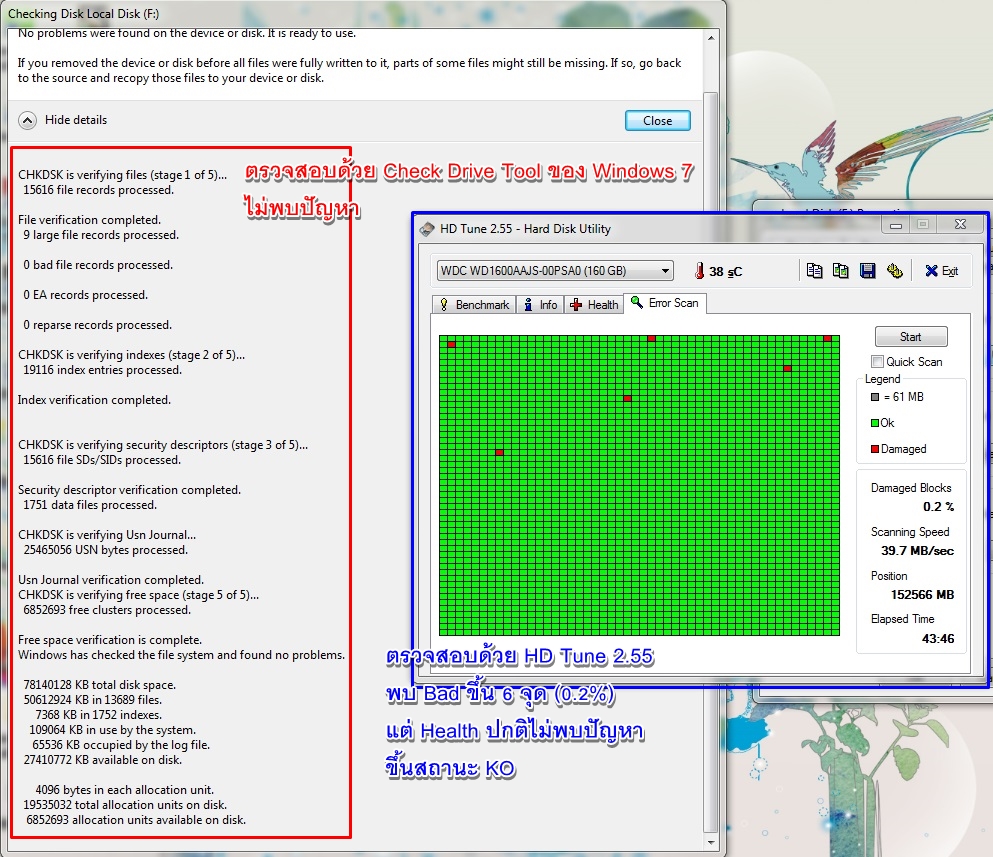This screenshot has height=857, width=993.
Task: Switch to the Info tab
Action: [540, 305]
